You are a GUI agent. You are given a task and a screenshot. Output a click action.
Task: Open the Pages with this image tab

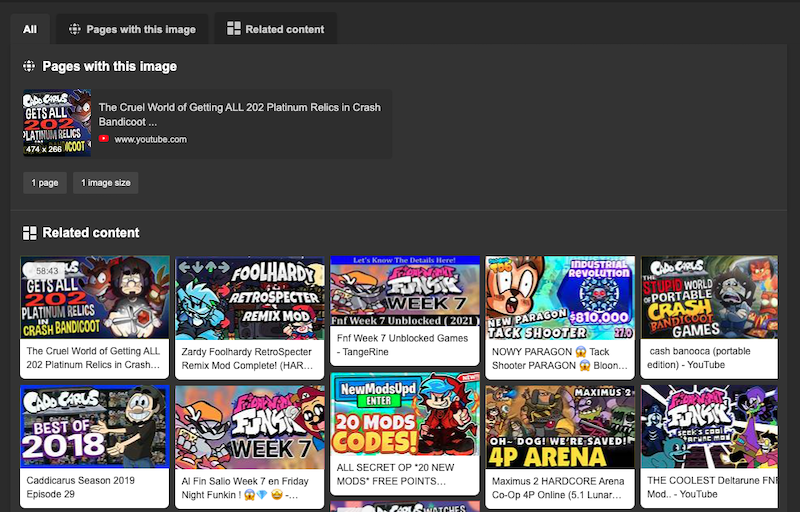[x=131, y=29]
